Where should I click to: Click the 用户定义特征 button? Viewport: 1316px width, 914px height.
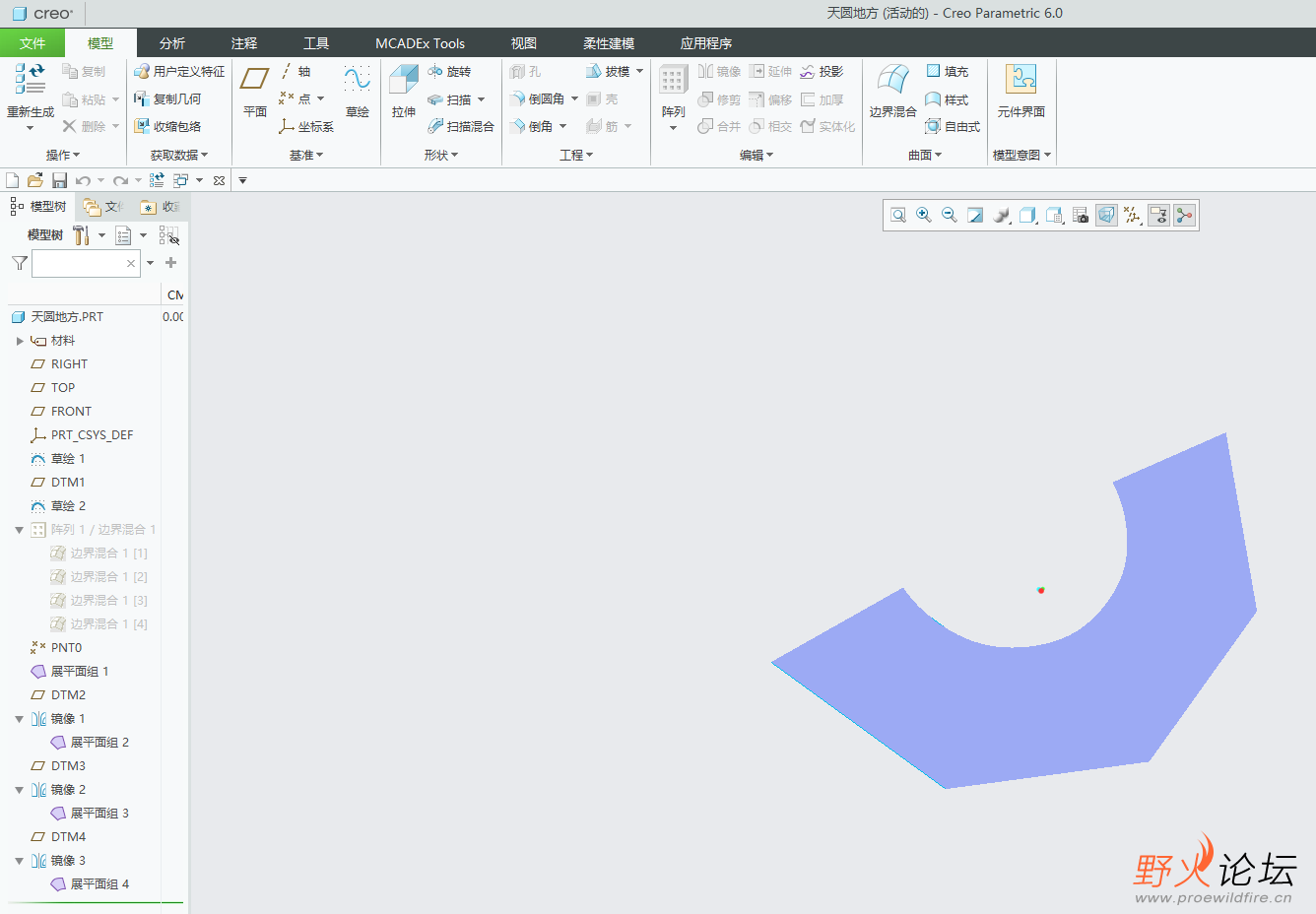click(179, 72)
